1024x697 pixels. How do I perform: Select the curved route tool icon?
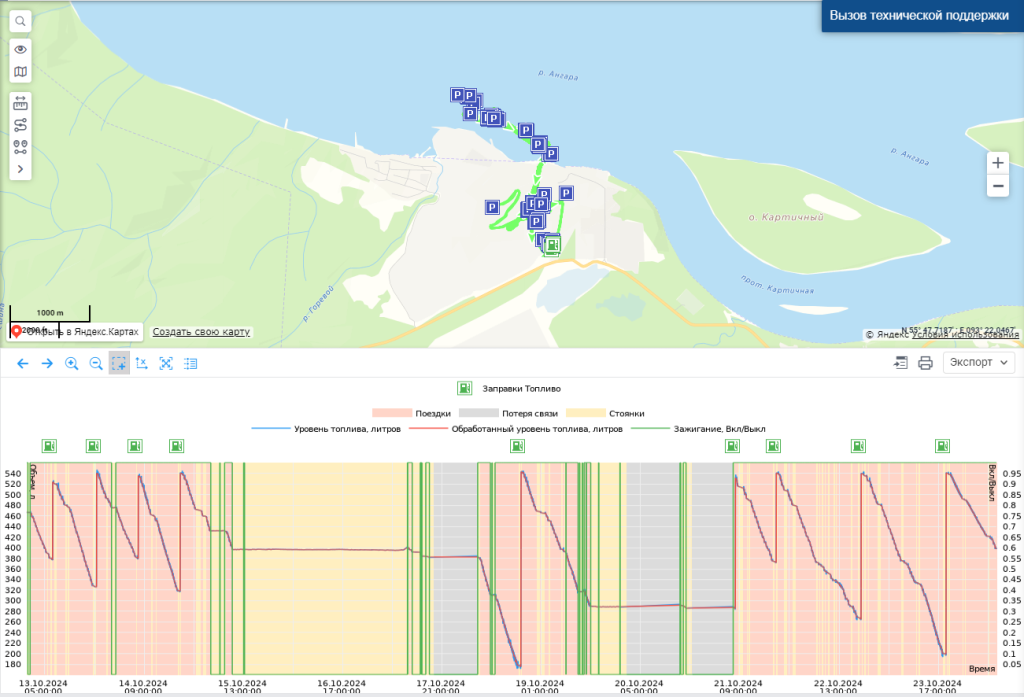pyautogui.click(x=20, y=125)
